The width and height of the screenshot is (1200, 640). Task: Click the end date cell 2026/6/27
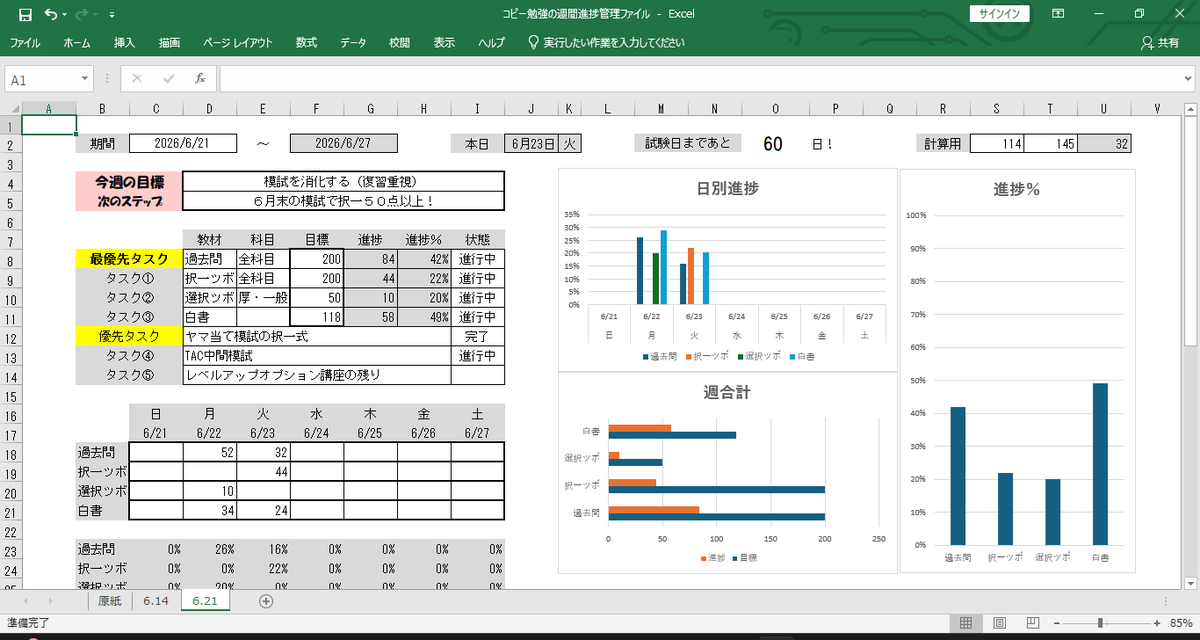[343, 144]
